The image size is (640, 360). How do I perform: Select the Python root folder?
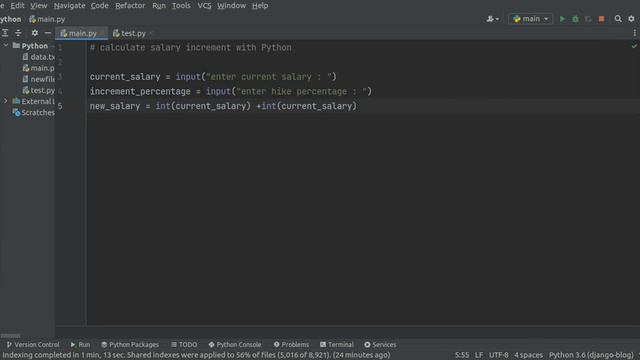point(31,46)
